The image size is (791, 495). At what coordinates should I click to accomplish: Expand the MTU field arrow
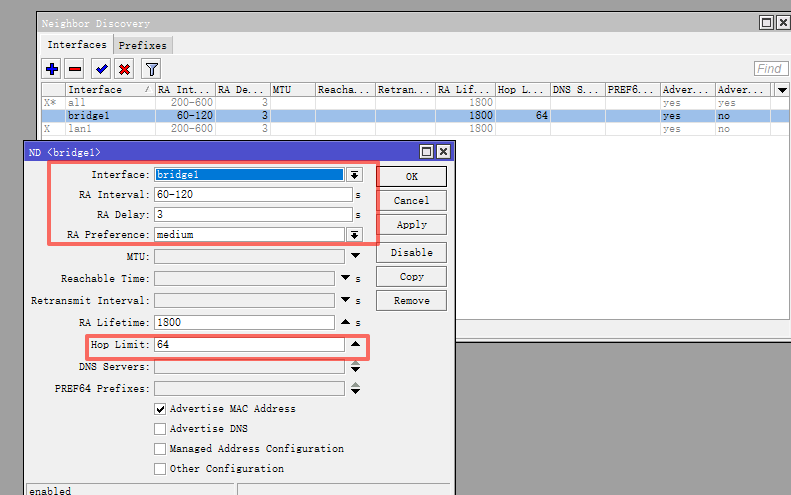click(x=355, y=256)
